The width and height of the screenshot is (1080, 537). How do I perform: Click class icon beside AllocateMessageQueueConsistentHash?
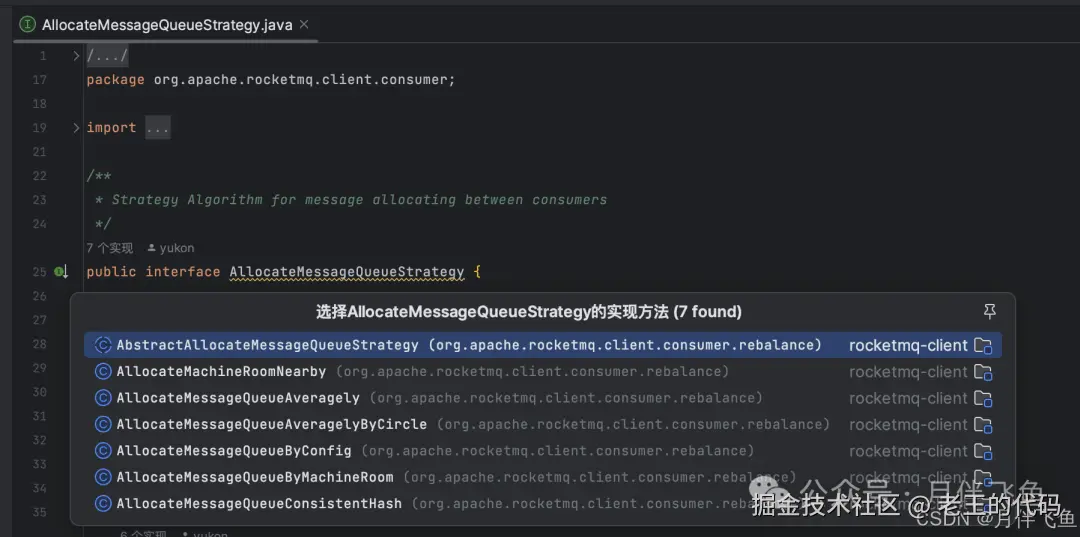[x=103, y=504]
